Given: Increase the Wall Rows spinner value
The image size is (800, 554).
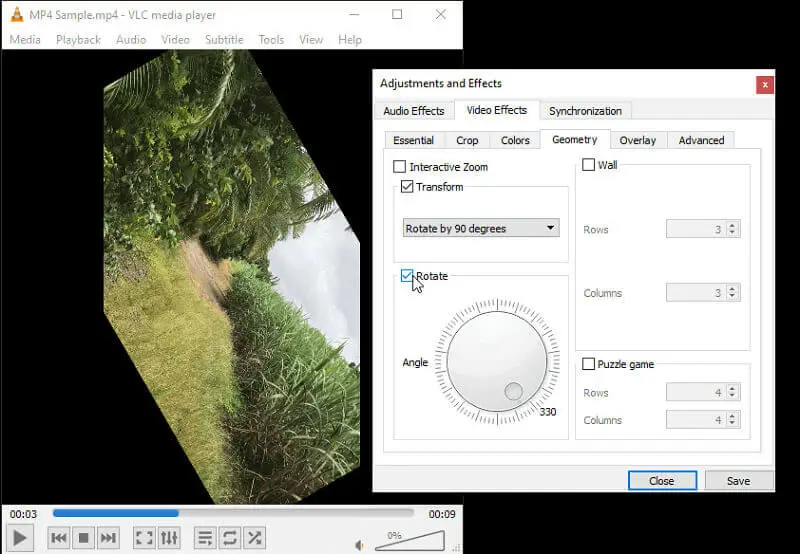Looking at the screenshot, I should [x=733, y=226].
